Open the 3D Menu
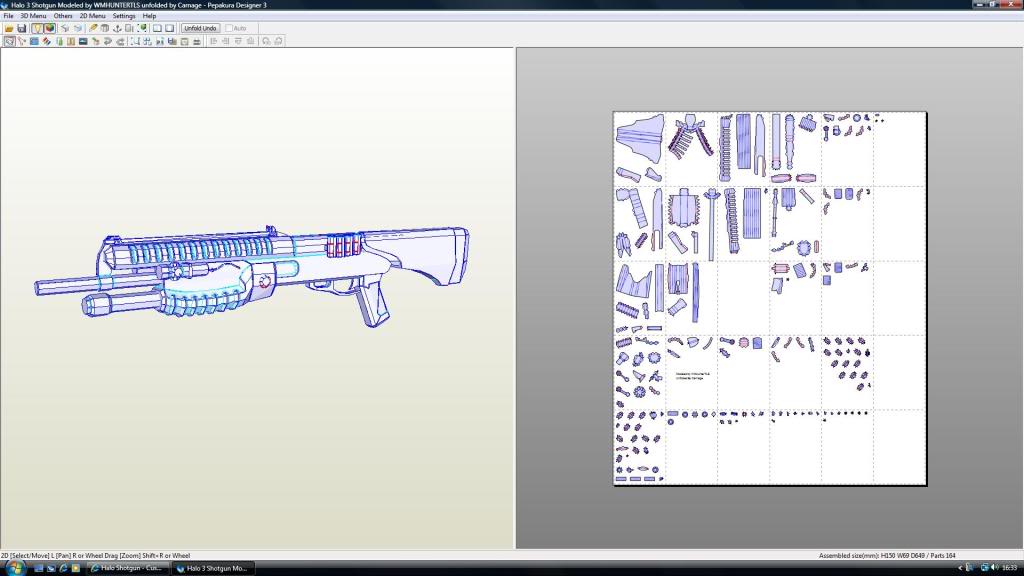This screenshot has height=576, width=1024. [33, 16]
